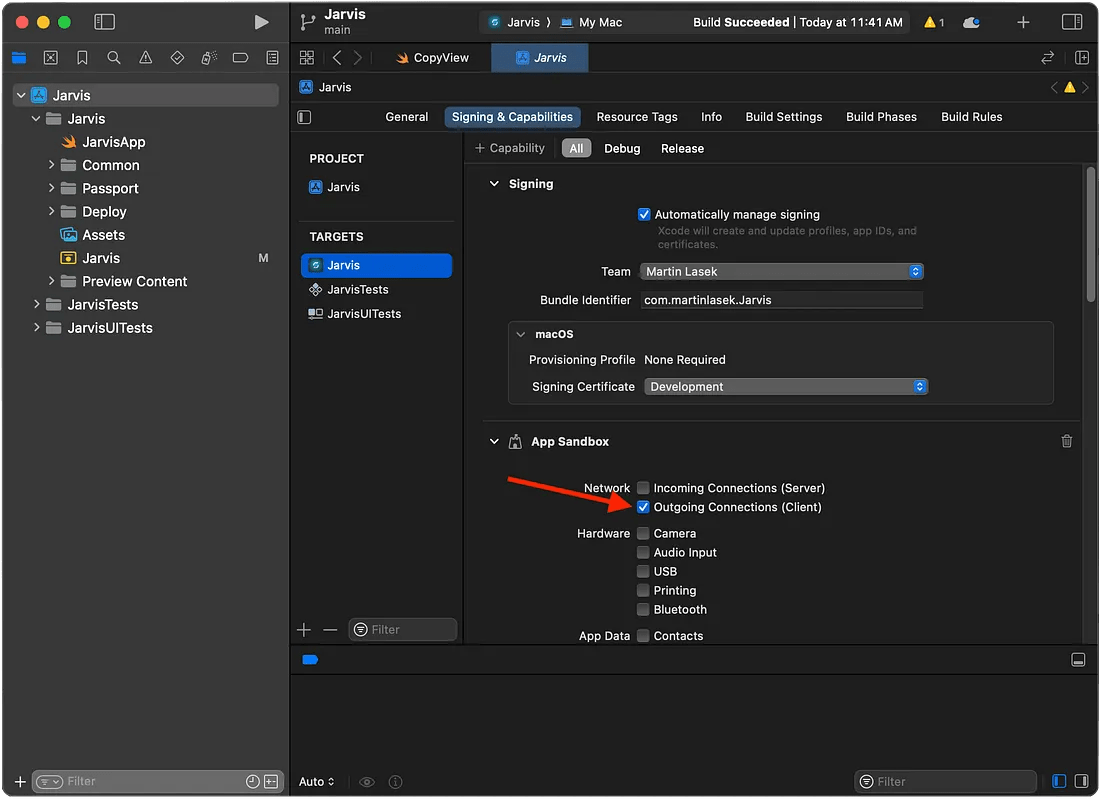1100x799 pixels.
Task: Click the related items grid icon
Action: (307, 58)
